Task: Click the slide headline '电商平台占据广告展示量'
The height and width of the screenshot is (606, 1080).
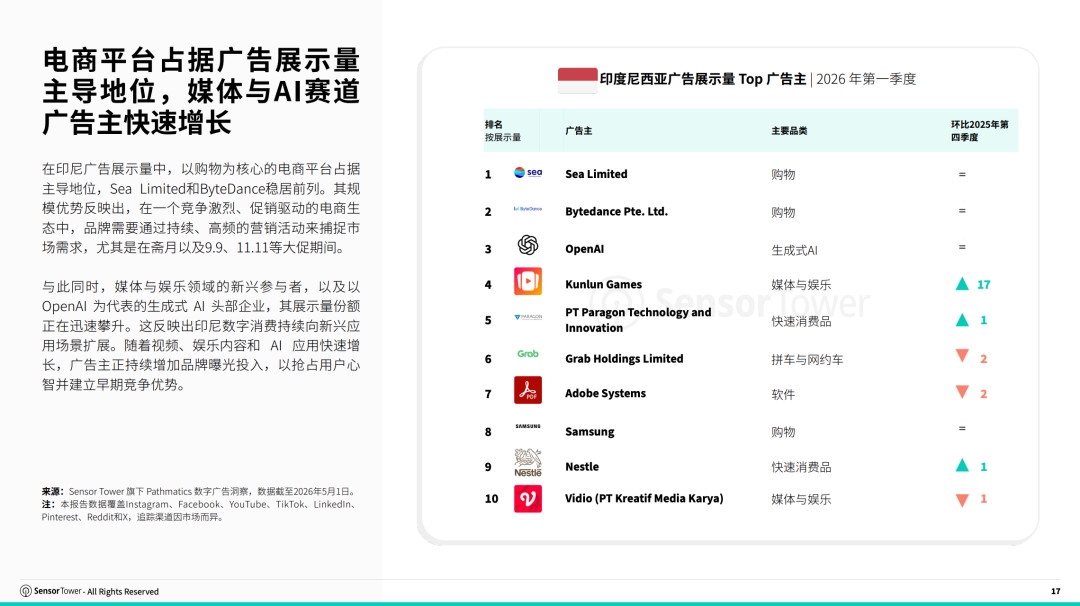Action: pos(201,59)
